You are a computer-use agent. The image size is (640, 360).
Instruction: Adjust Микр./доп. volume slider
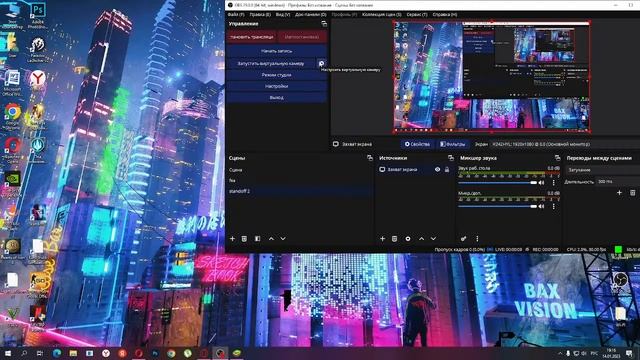click(x=498, y=207)
